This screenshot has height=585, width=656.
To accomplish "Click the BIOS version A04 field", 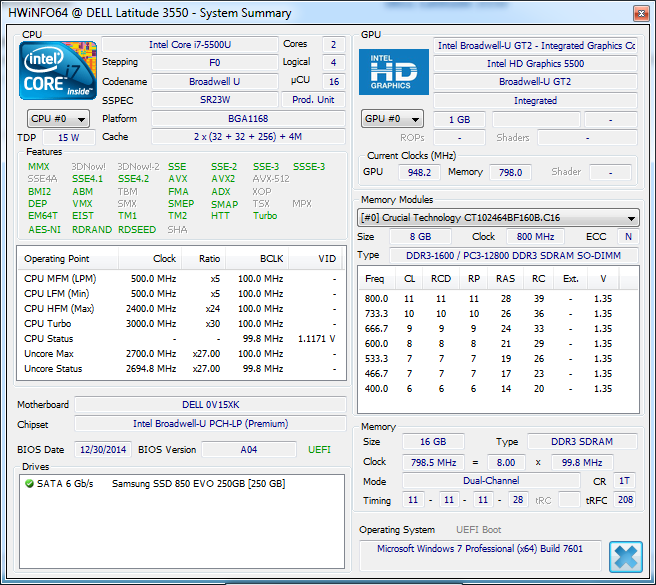I will pos(249,449).
